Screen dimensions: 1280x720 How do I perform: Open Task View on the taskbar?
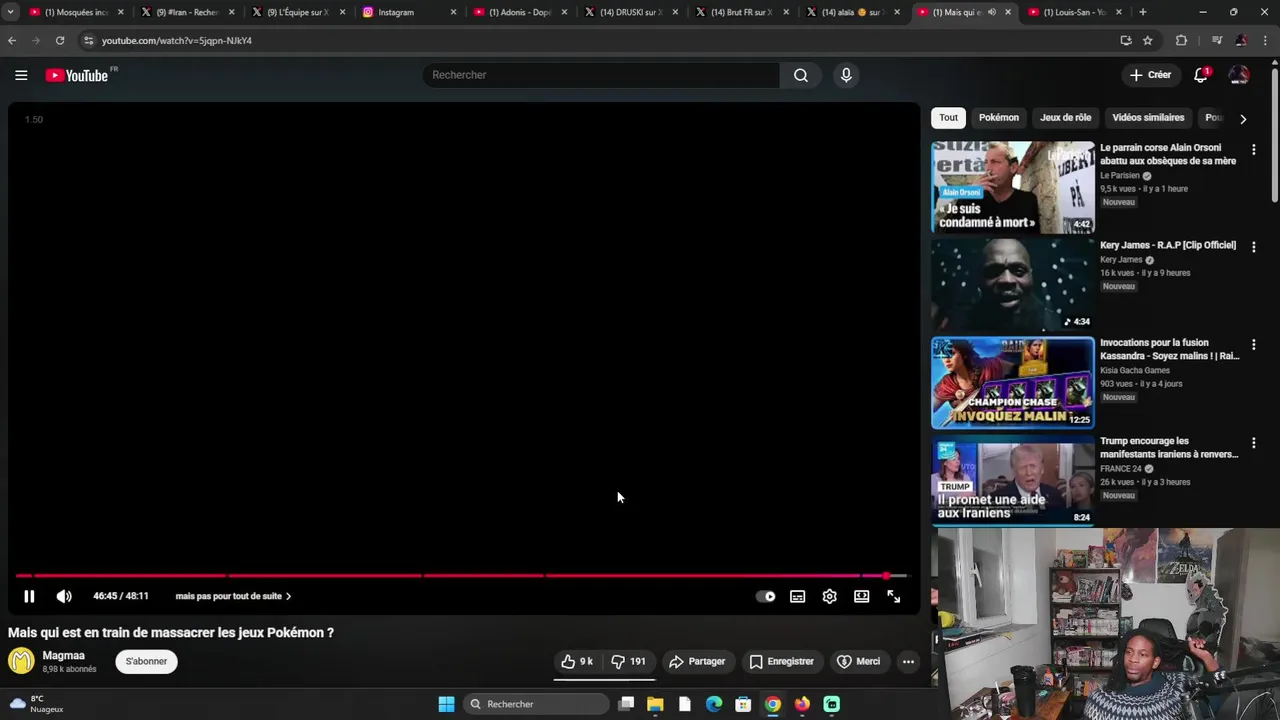tap(626, 704)
